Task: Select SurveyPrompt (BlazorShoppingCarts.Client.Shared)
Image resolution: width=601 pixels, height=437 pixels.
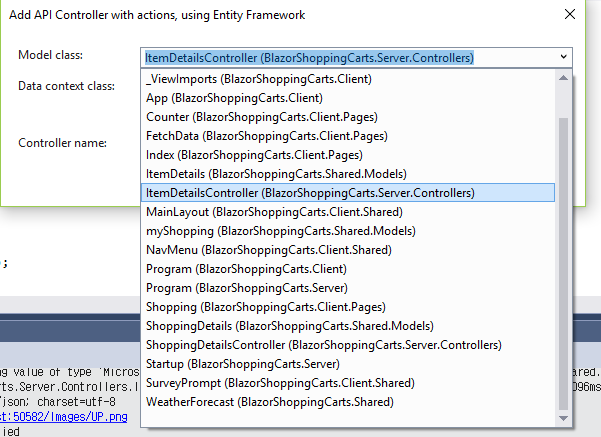Action: coord(348,383)
